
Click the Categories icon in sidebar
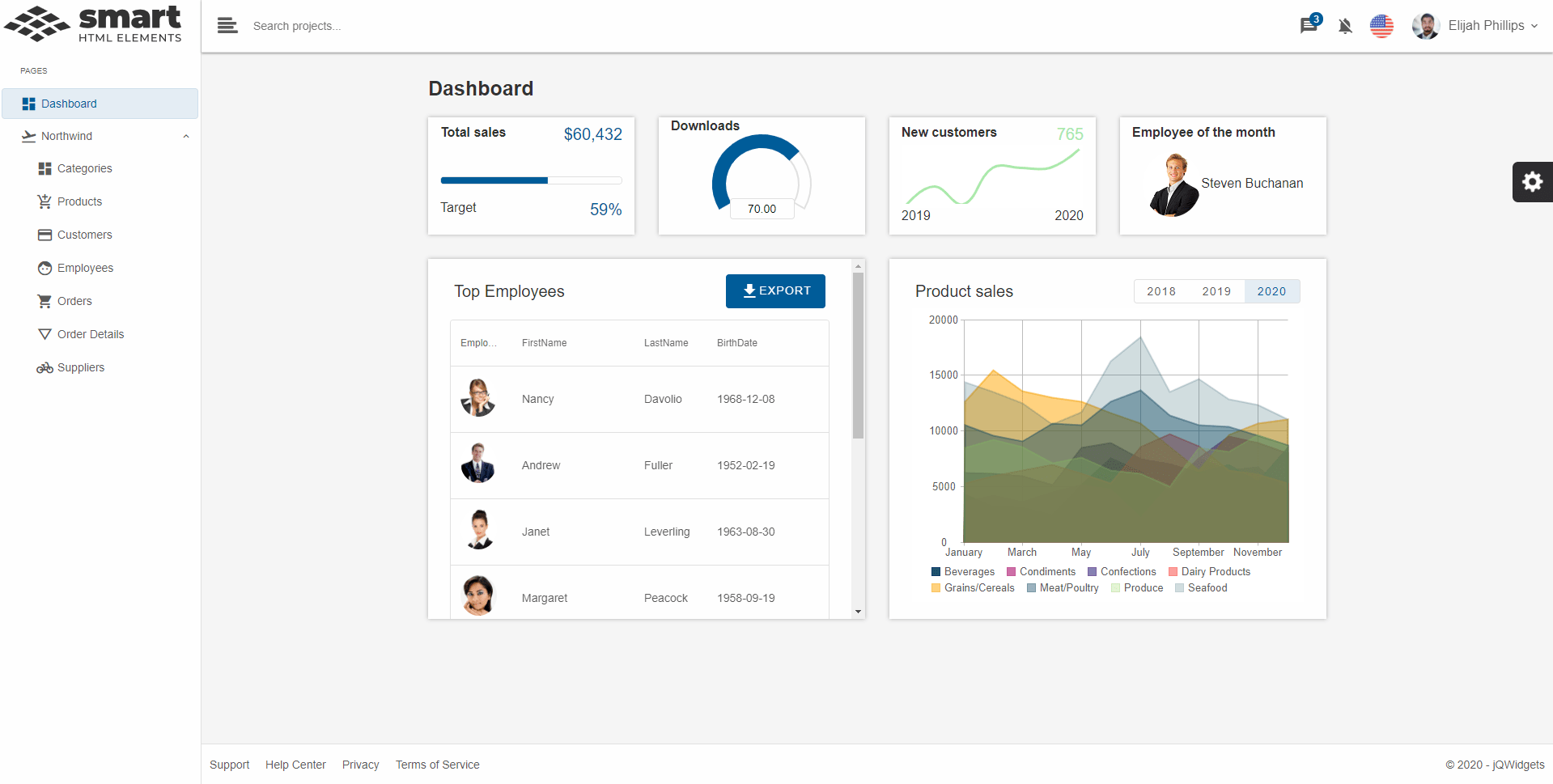[x=45, y=168]
